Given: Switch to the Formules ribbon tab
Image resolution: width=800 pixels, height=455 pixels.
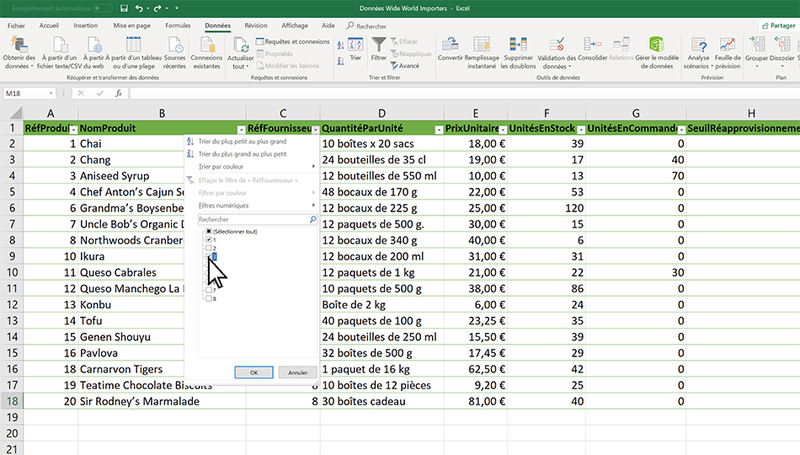Looking at the screenshot, I should click(x=177, y=24).
